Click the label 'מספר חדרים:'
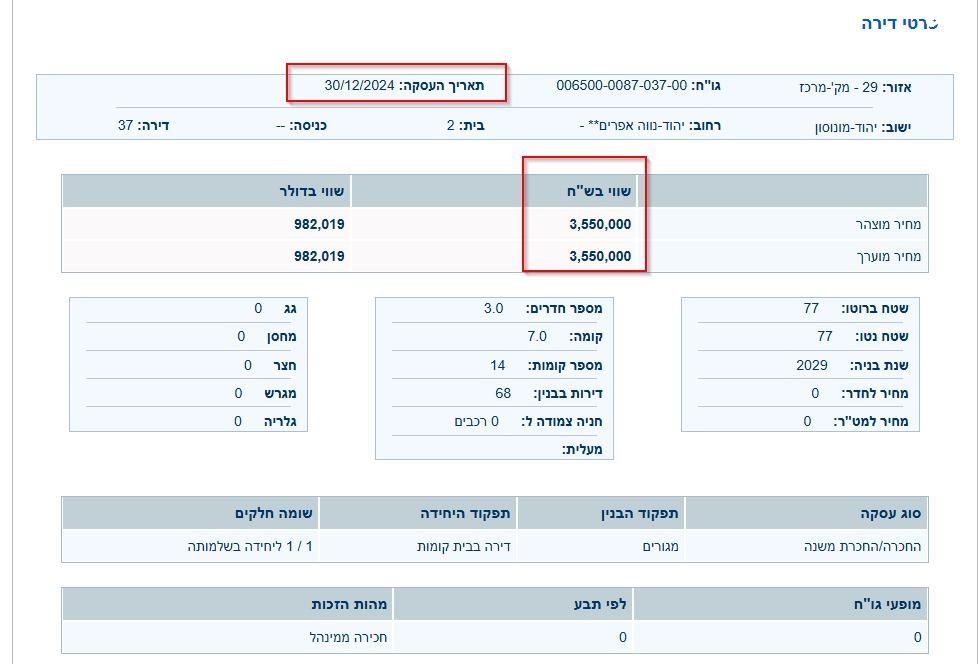The width and height of the screenshot is (979, 664). [x=564, y=308]
